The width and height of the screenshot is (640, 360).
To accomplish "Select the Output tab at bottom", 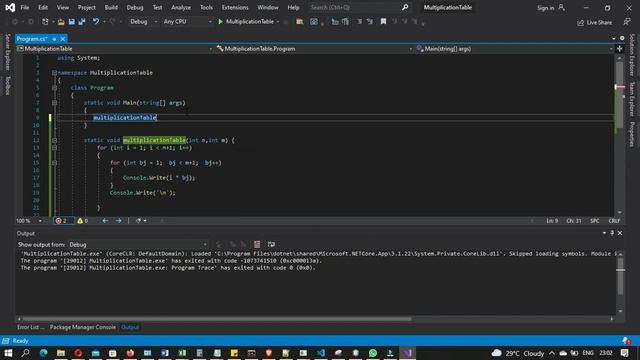I will (x=130, y=327).
